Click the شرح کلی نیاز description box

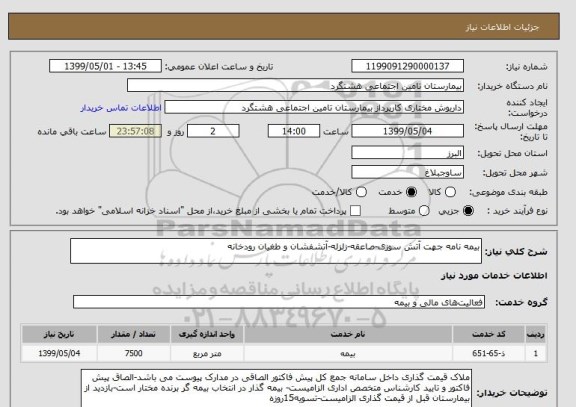(276, 251)
